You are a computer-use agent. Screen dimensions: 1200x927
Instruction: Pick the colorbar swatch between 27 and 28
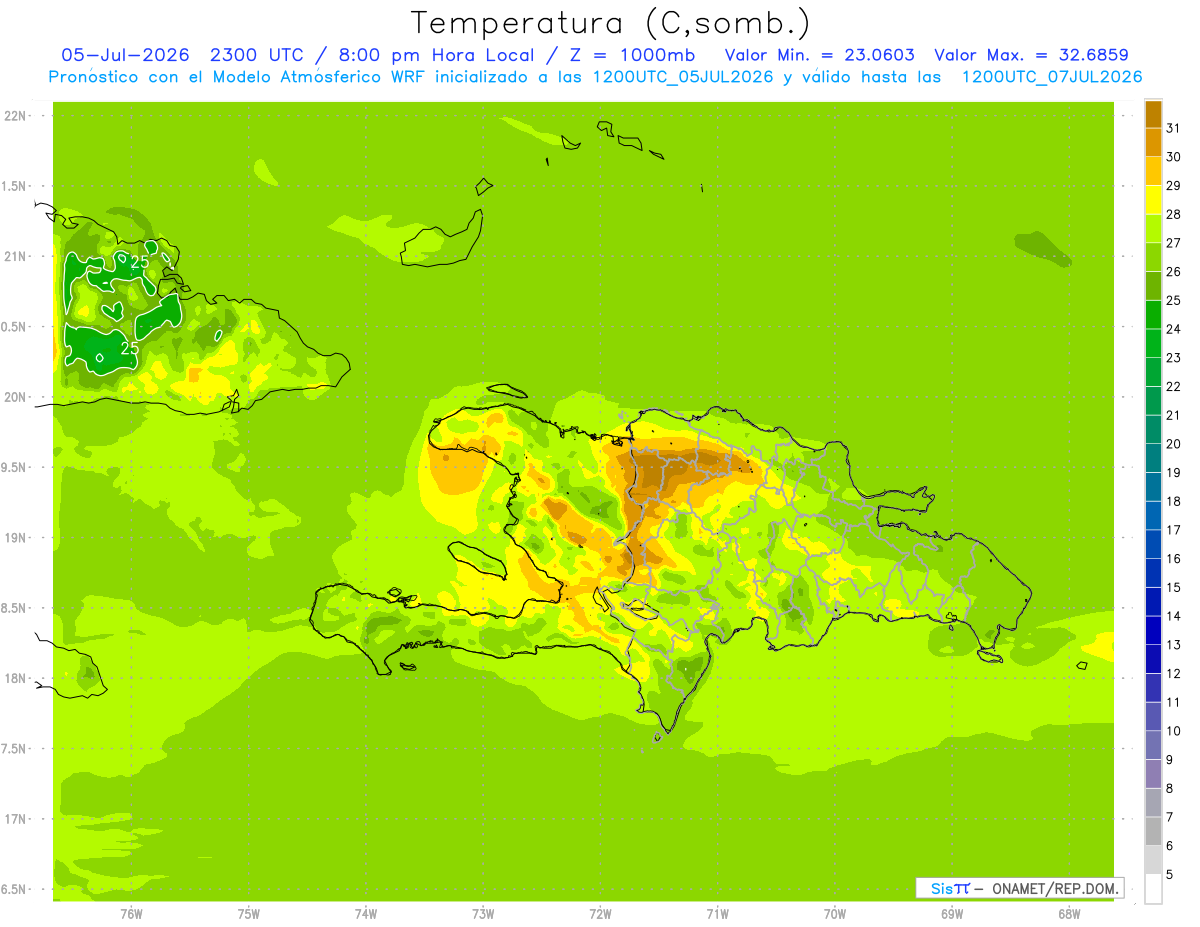coord(1153,228)
